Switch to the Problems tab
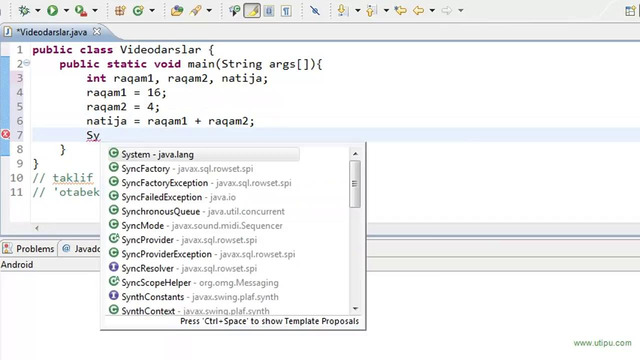This screenshot has height=360, width=640. pyautogui.click(x=35, y=249)
